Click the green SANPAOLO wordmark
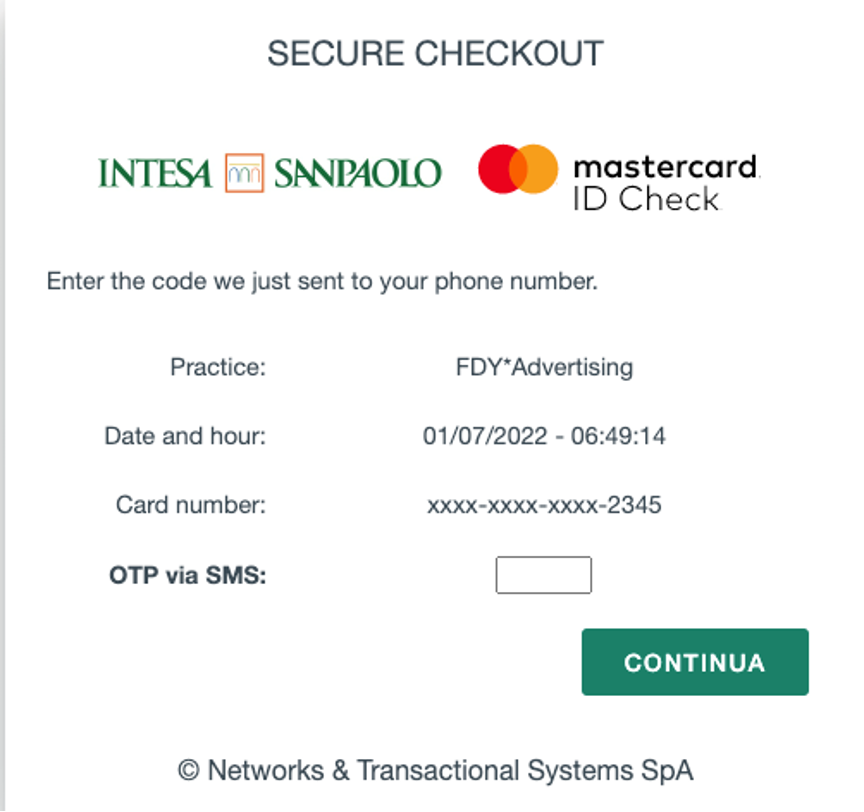 point(357,173)
